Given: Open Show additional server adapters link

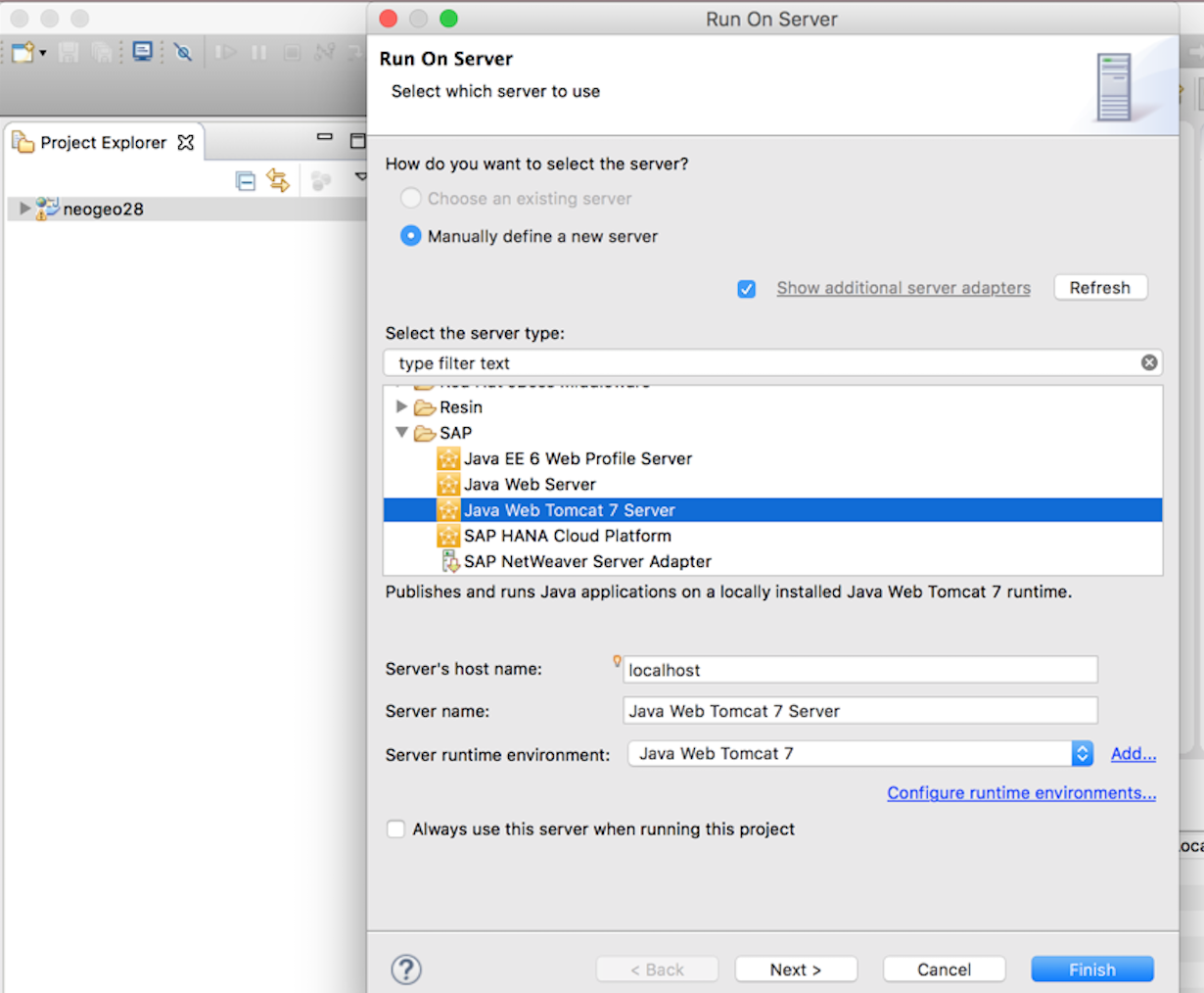Looking at the screenshot, I should click(x=903, y=288).
